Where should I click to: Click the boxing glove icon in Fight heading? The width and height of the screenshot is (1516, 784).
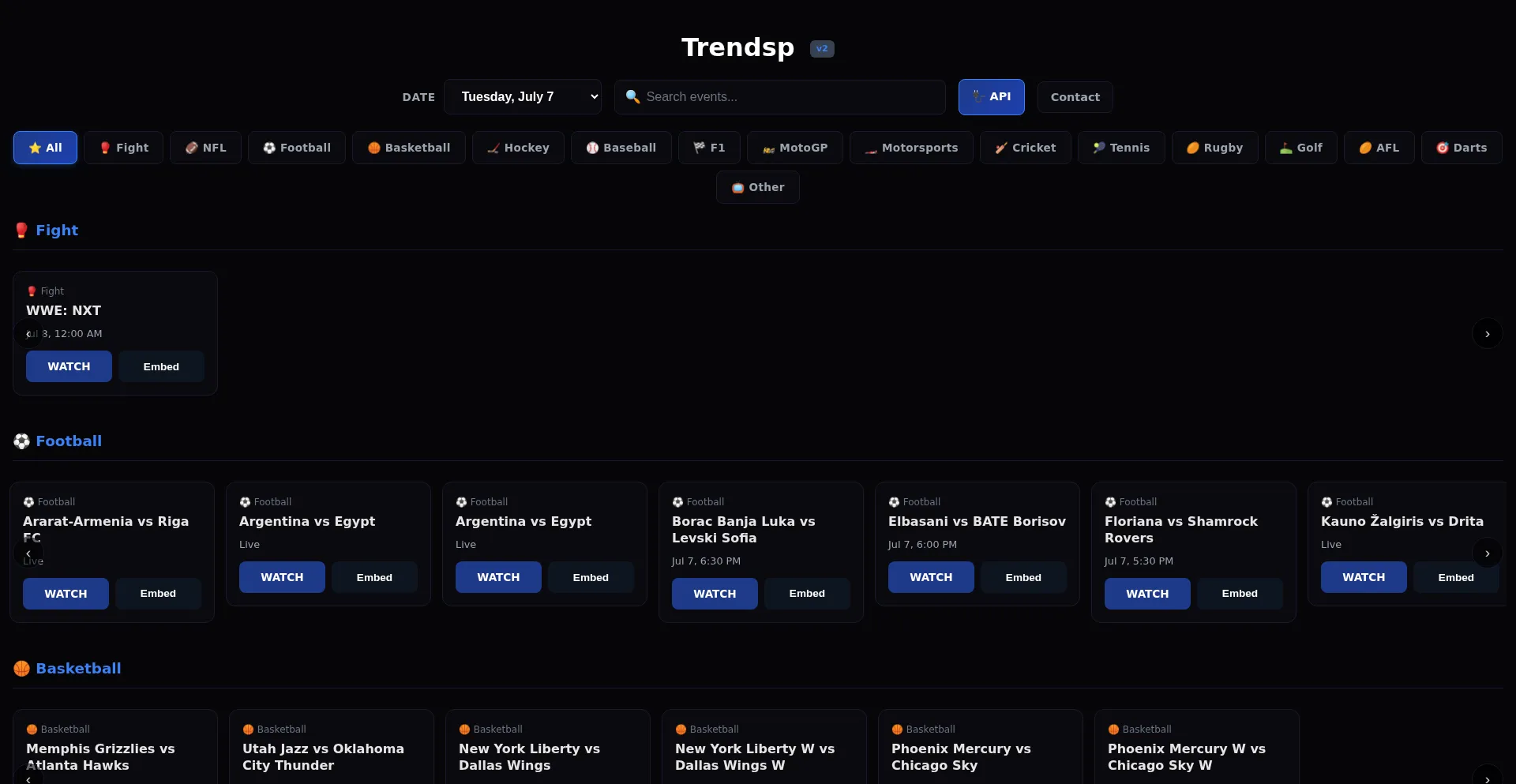tap(21, 231)
